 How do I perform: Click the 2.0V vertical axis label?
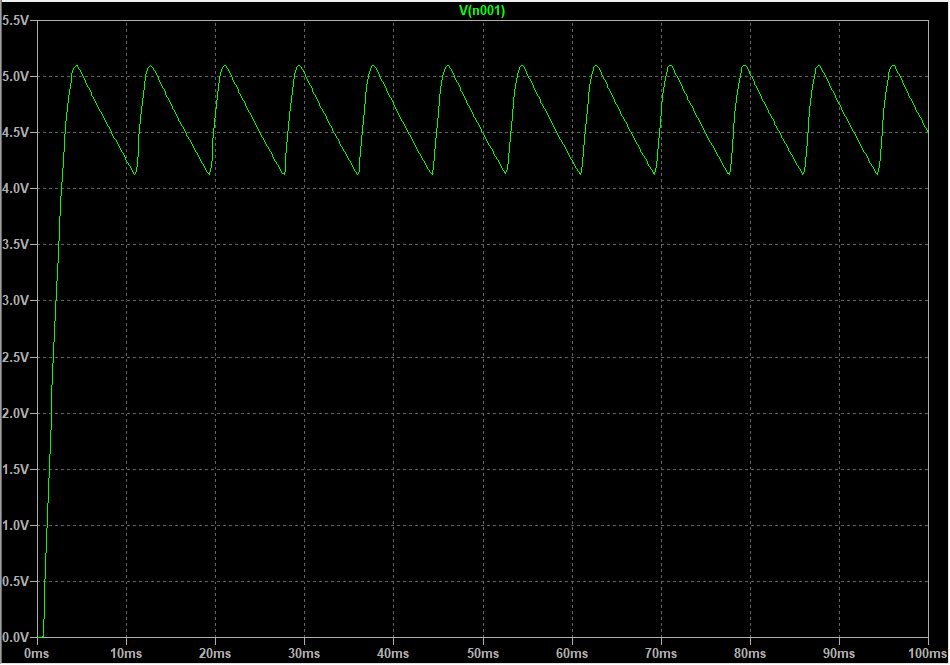click(x=15, y=414)
